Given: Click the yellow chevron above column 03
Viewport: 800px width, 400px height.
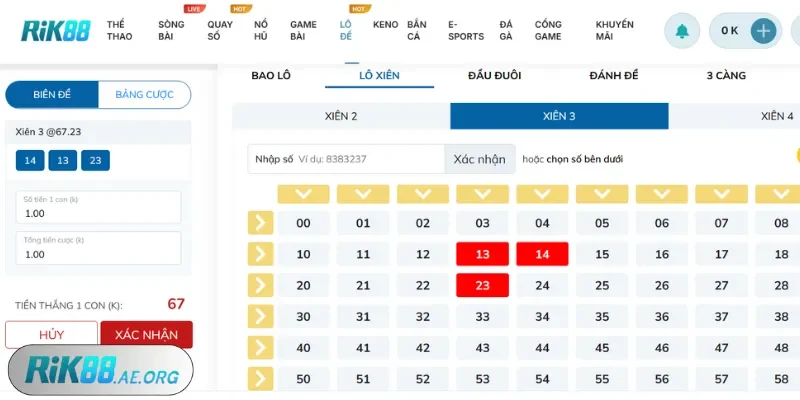Looking at the screenshot, I should 482,194.
